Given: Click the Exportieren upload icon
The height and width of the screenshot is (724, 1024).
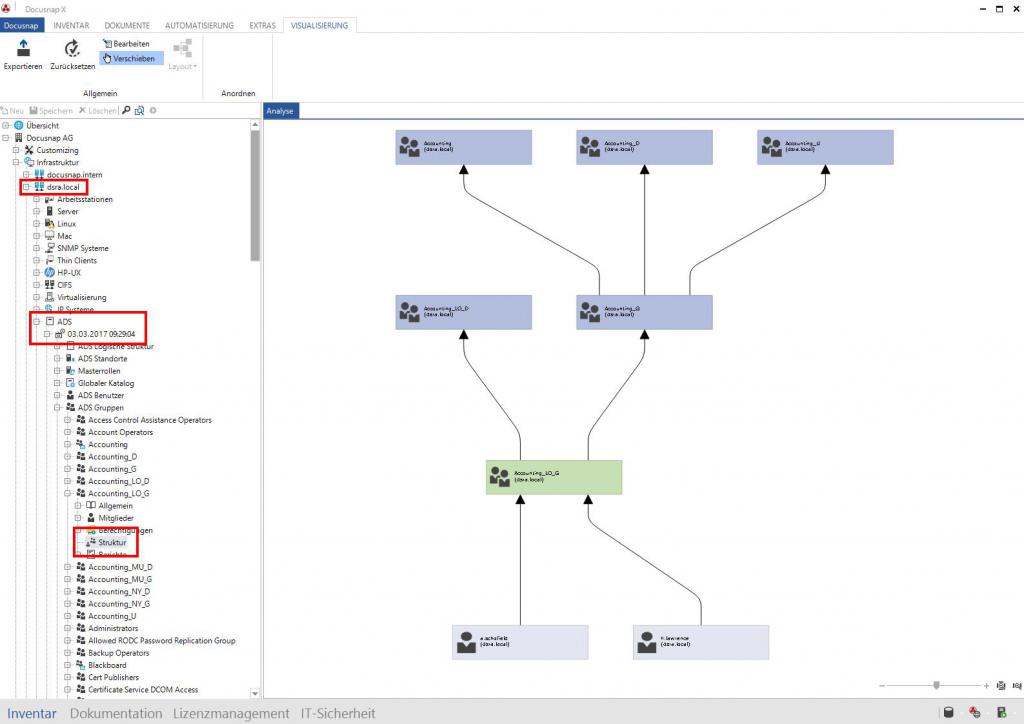Looking at the screenshot, I should [24, 48].
